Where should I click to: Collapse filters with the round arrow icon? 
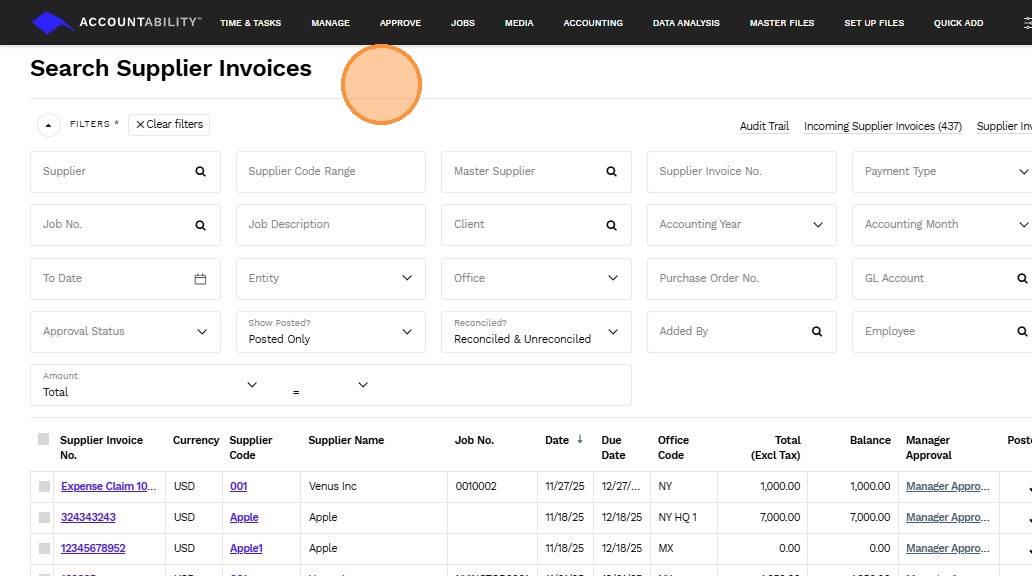coord(49,125)
